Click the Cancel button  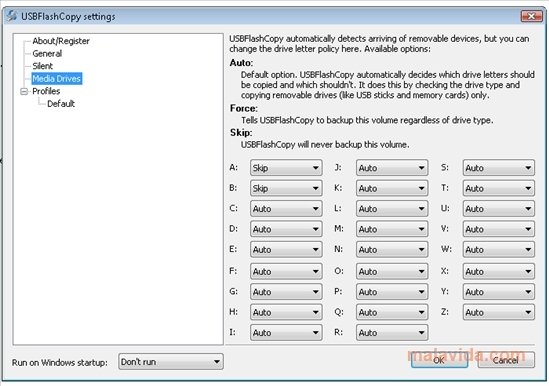coord(506,360)
